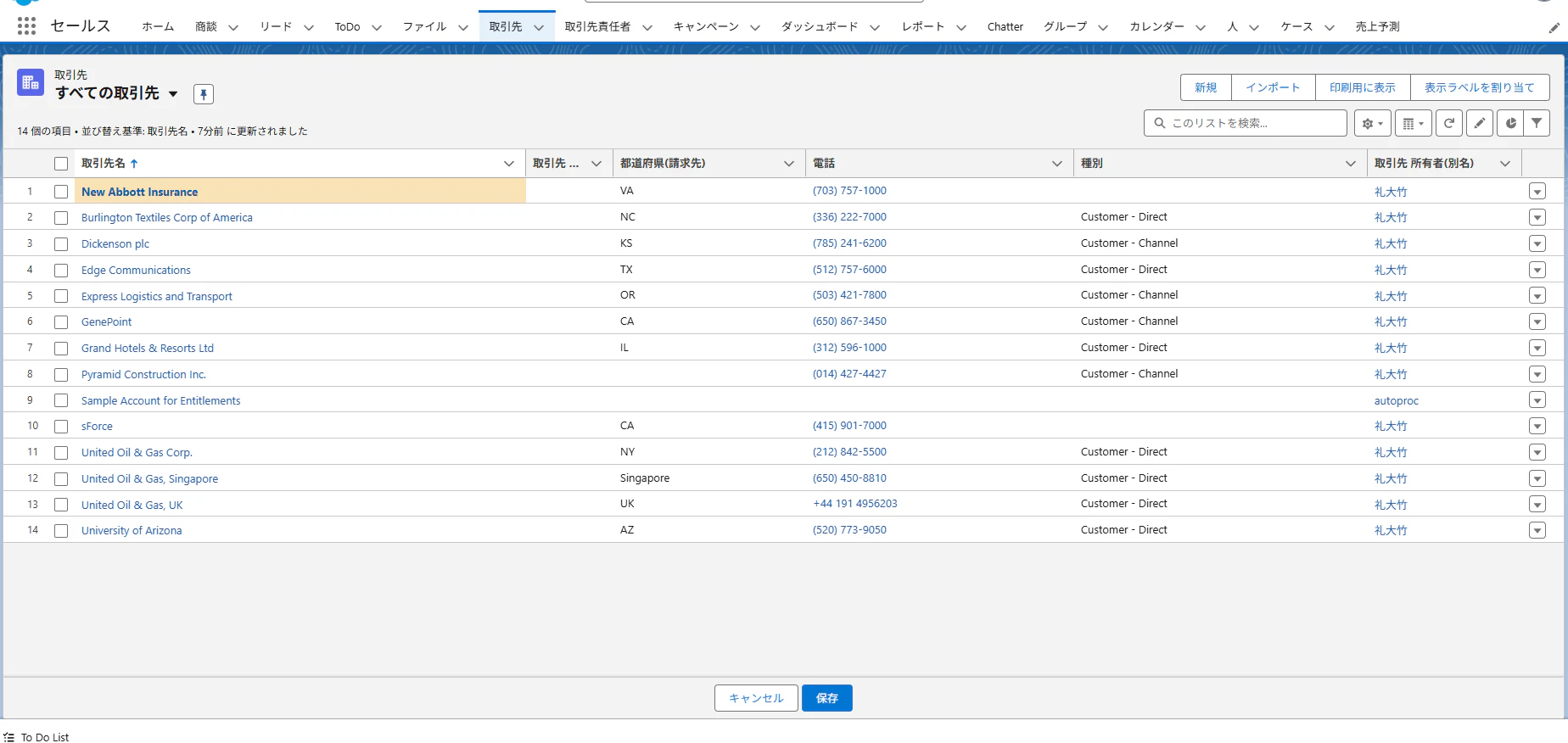1568x743 pixels.
Task: Open row actions for Express Logistics
Action: click(1537, 296)
